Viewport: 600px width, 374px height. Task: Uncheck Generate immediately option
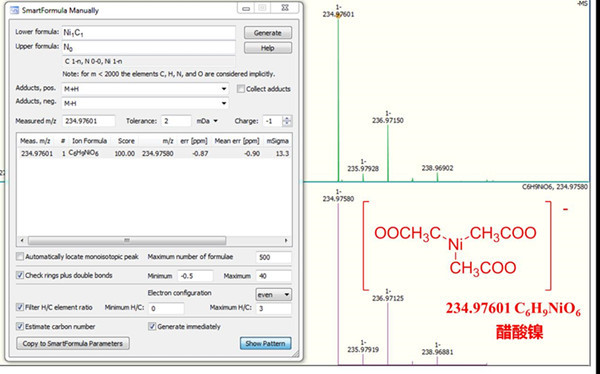point(152,327)
